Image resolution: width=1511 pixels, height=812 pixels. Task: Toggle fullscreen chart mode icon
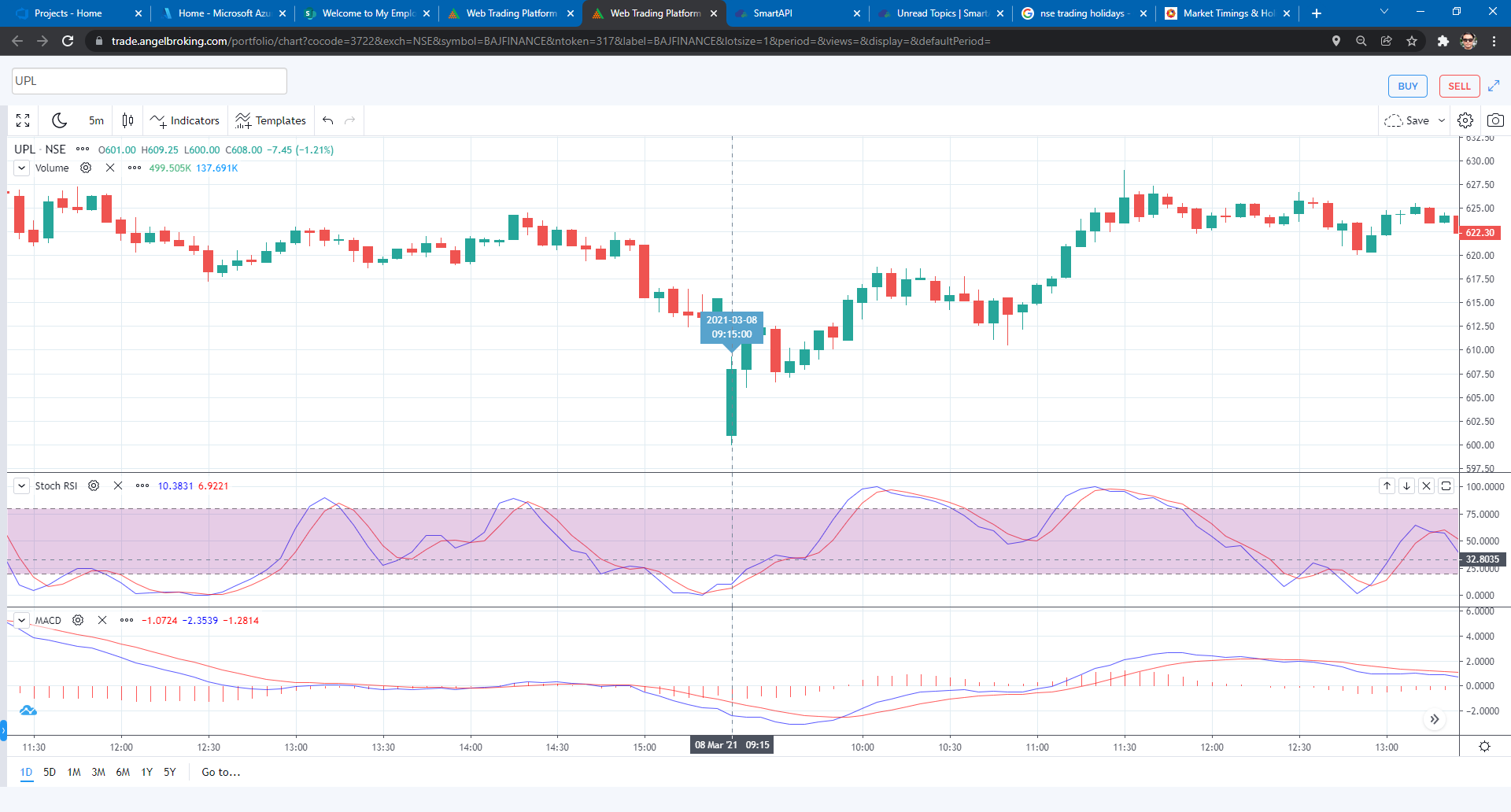click(x=23, y=120)
